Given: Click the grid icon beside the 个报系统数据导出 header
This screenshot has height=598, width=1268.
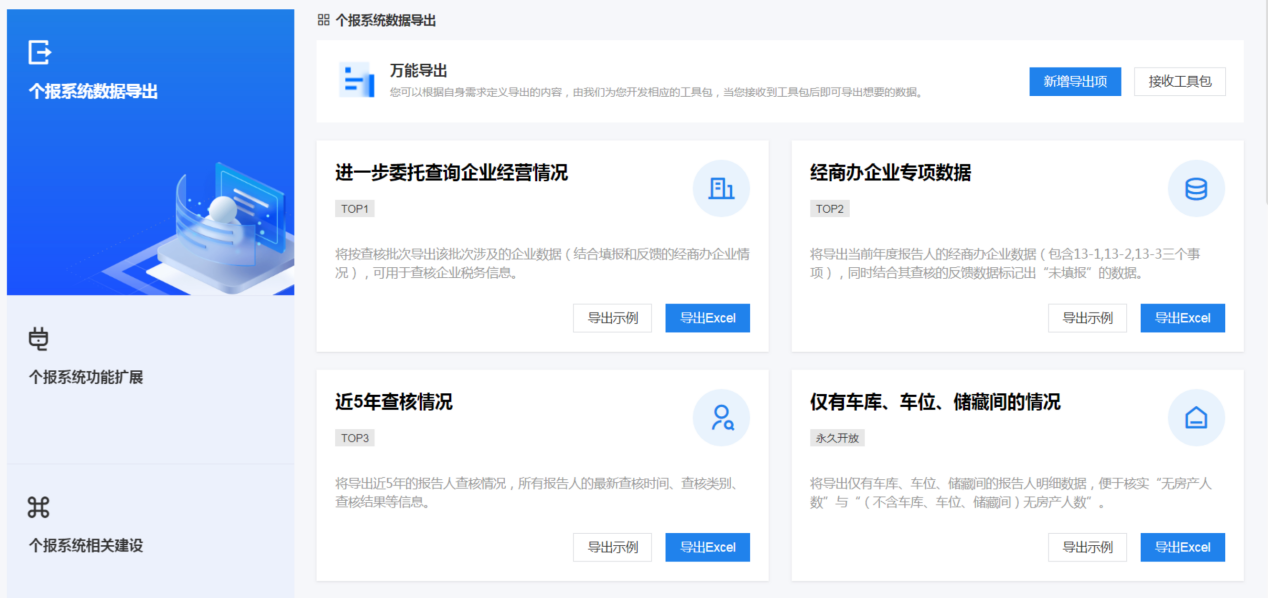Looking at the screenshot, I should coord(323,20).
